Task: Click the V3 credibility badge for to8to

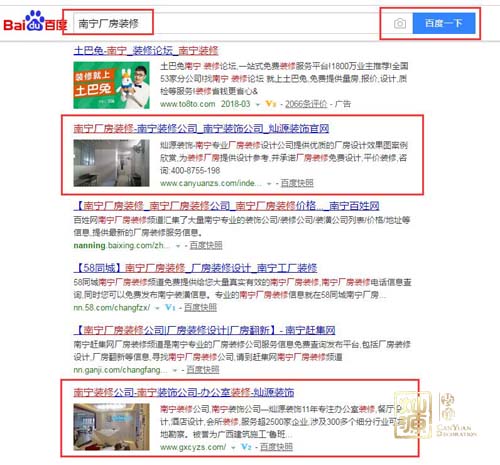Action: (x=271, y=104)
